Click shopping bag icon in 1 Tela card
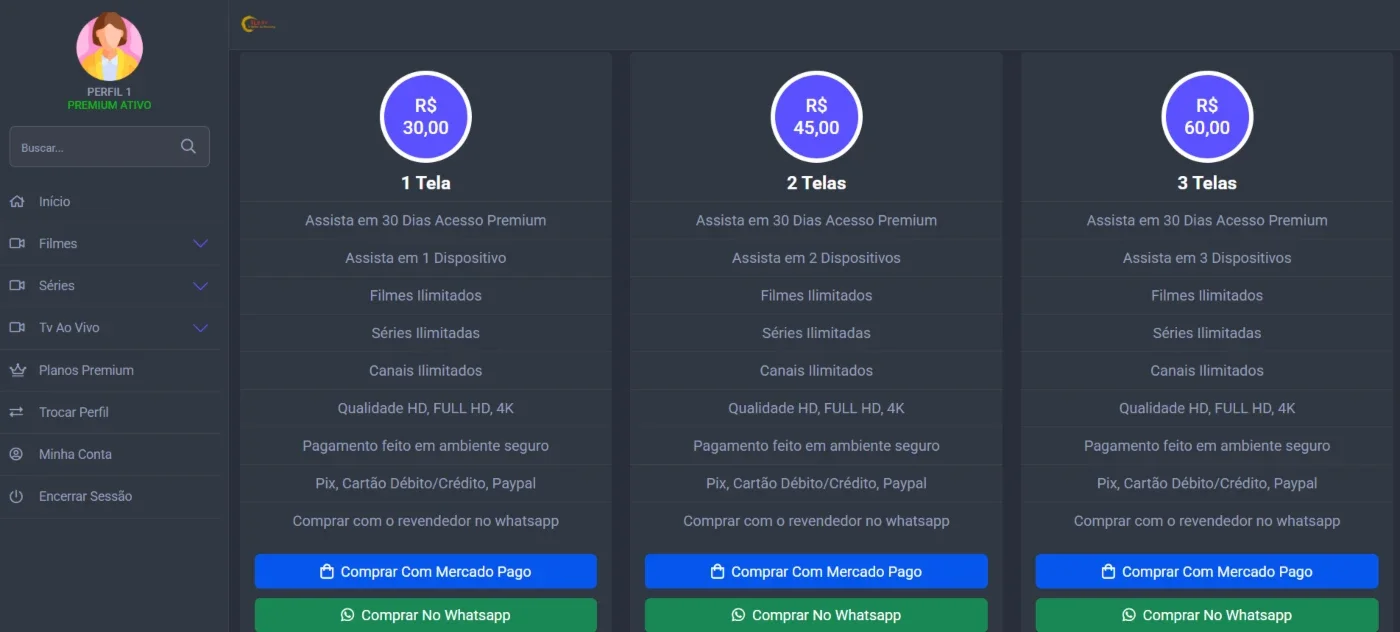The width and height of the screenshot is (1400, 632). tap(327, 572)
